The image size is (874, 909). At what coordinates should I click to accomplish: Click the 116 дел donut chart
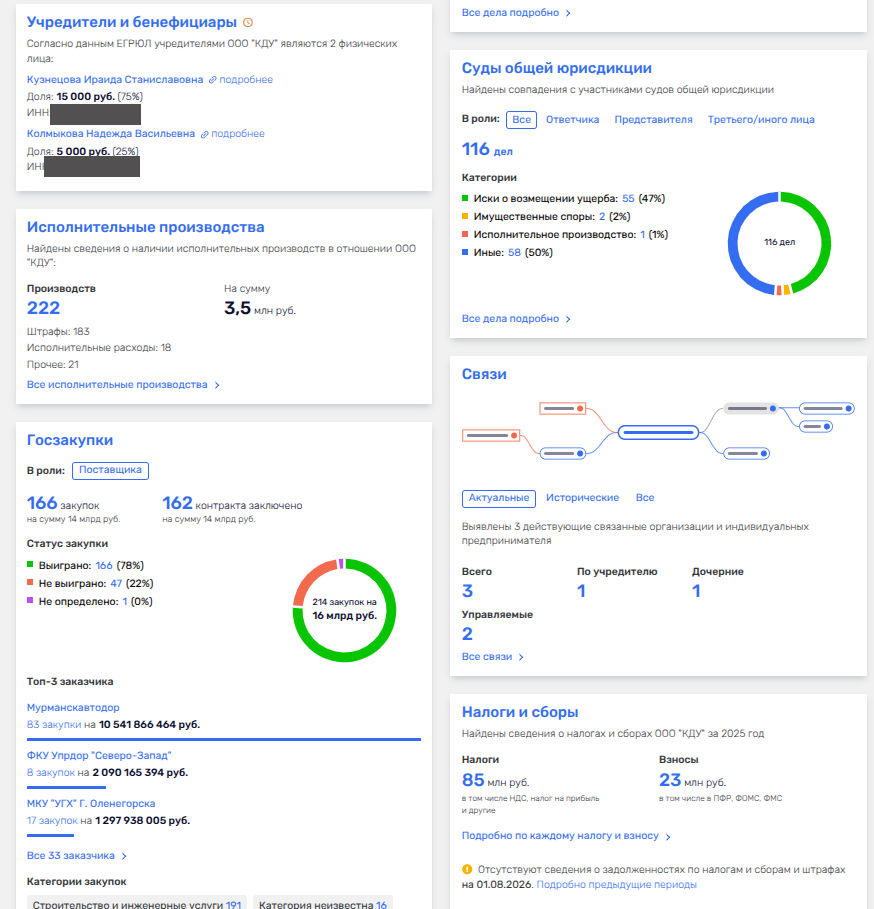(780, 243)
